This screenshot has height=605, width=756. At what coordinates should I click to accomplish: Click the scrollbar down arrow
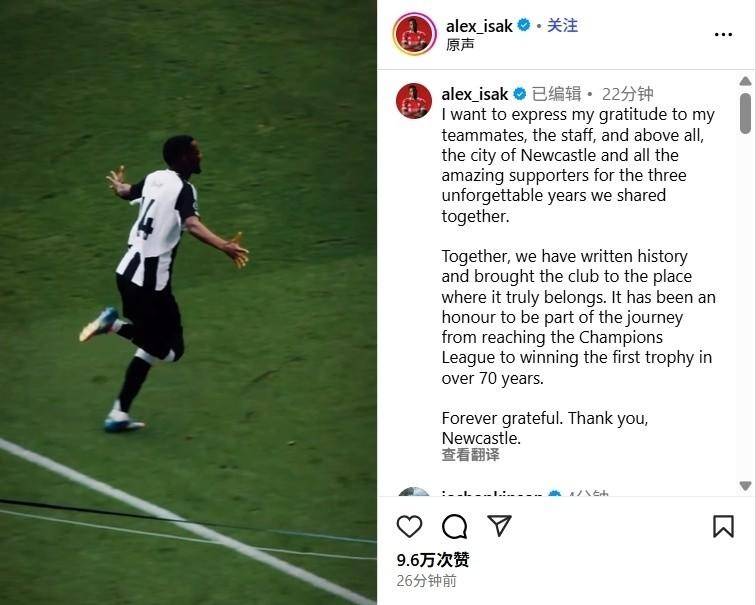(x=745, y=486)
